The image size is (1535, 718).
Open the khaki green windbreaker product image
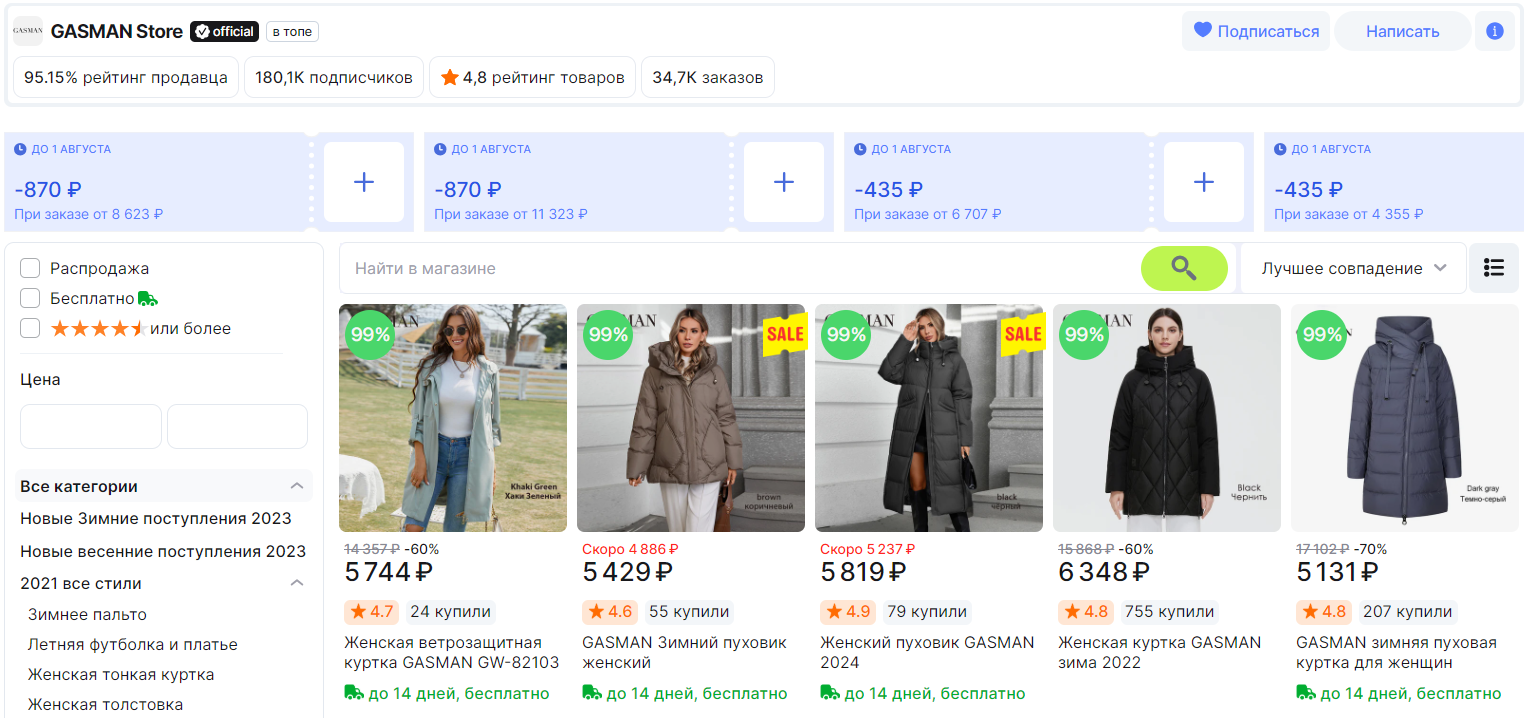[453, 418]
